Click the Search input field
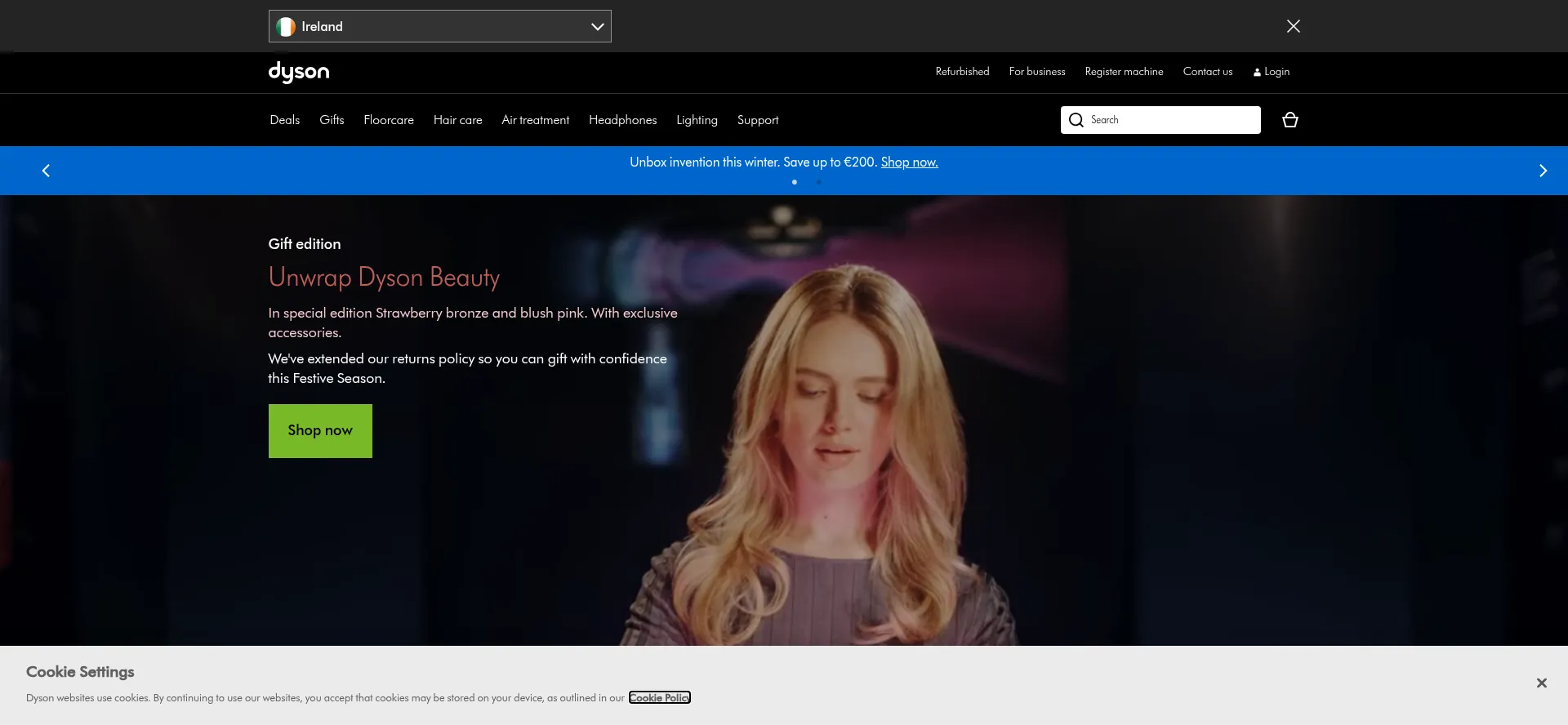The width and height of the screenshot is (1568, 725). (1172, 120)
